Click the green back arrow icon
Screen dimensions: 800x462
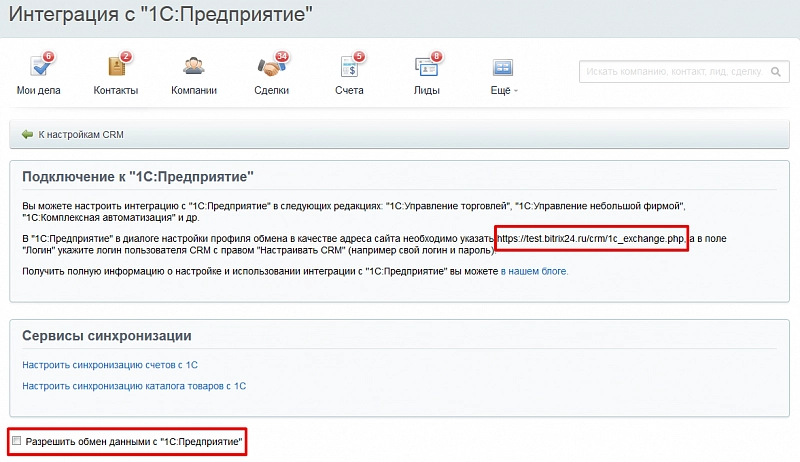27,135
